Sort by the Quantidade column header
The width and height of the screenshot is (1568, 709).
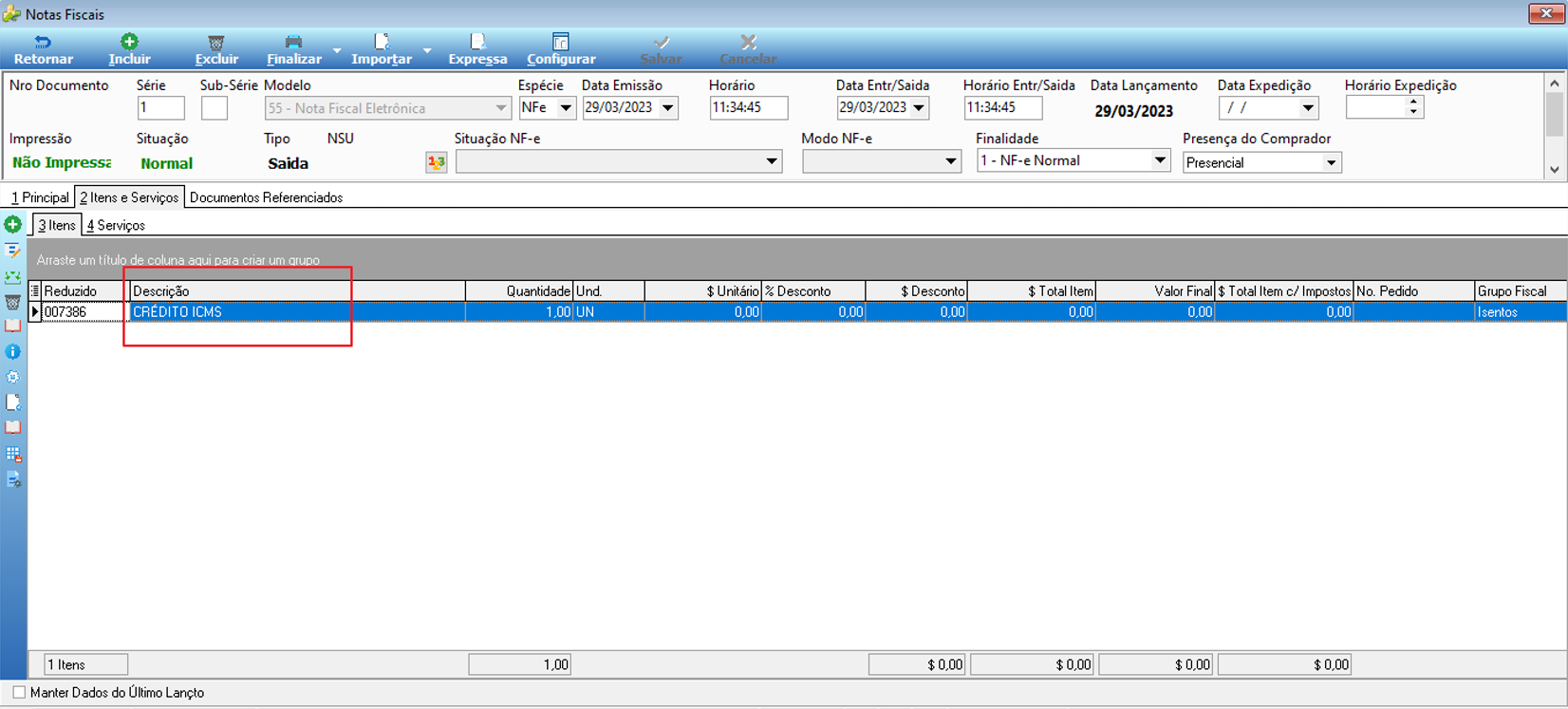point(519,291)
